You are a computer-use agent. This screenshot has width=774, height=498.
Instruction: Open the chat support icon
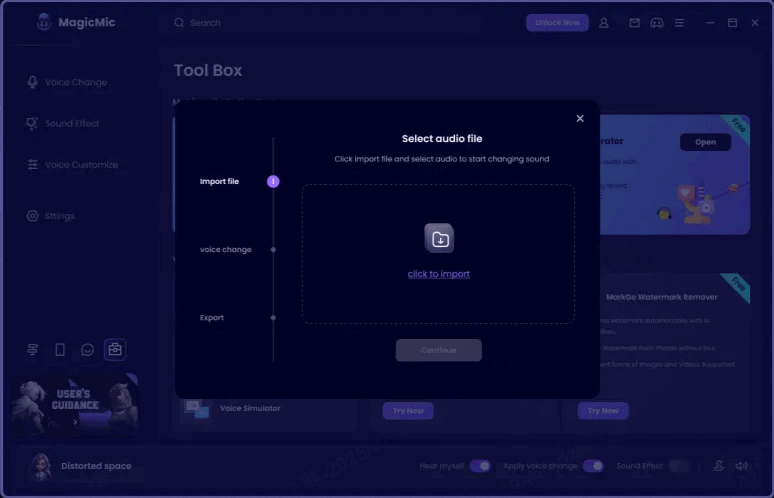87,349
